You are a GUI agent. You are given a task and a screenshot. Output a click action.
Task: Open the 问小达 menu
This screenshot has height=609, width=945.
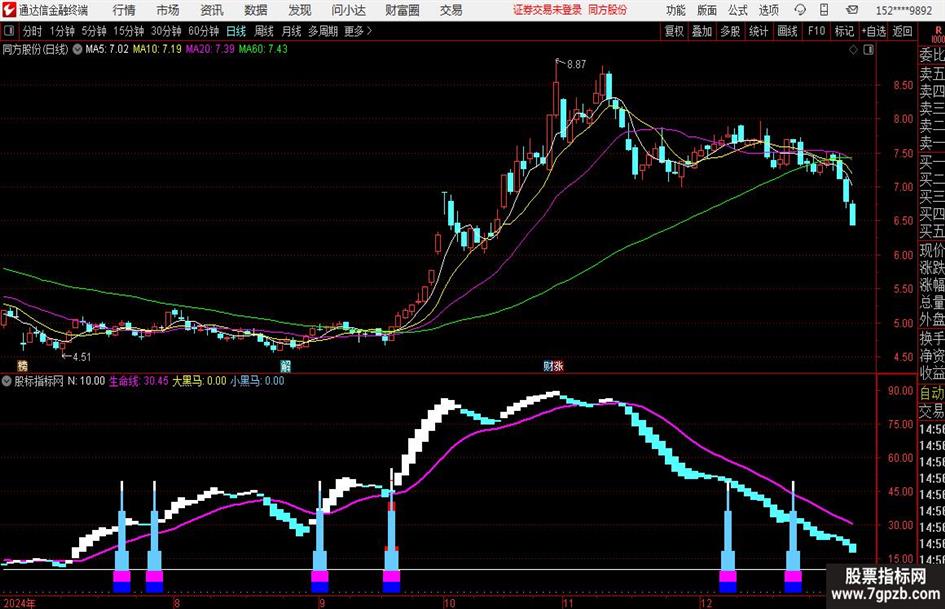[348, 10]
